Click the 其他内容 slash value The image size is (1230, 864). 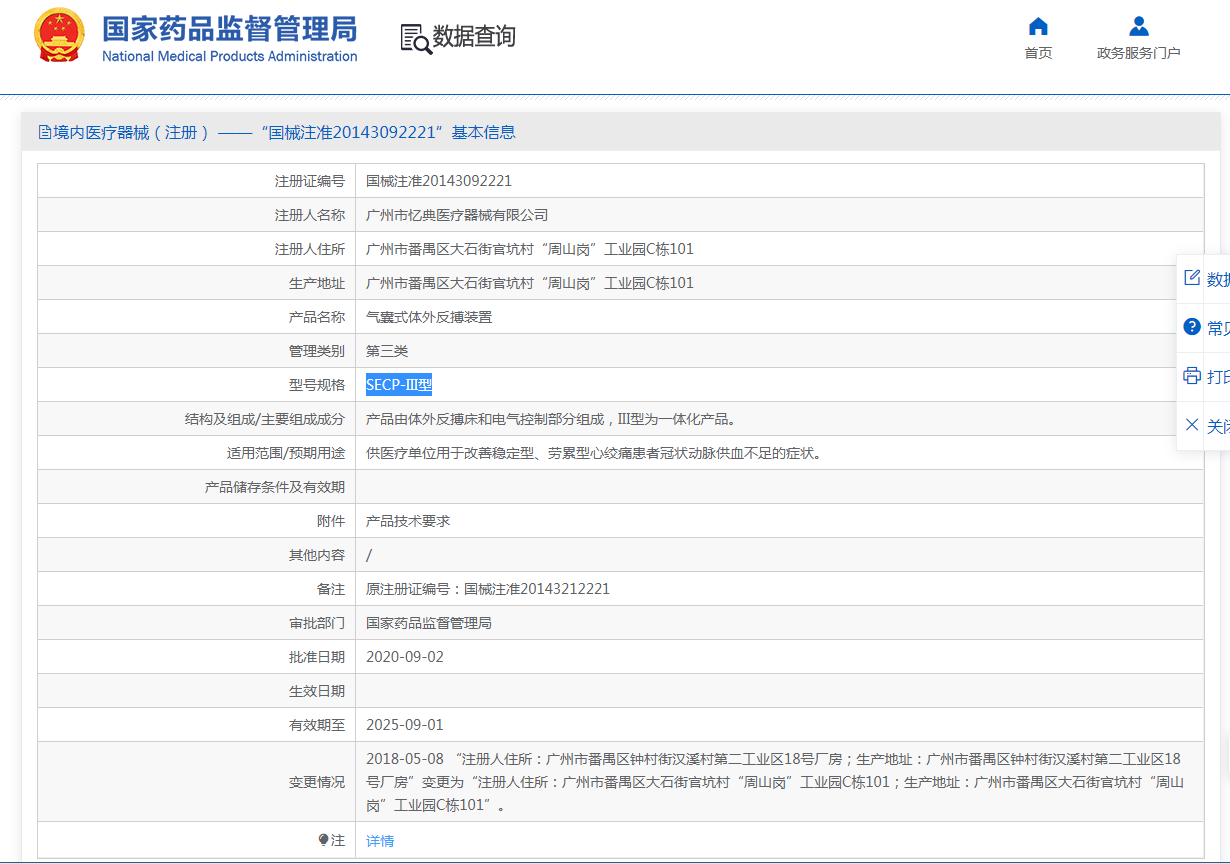pyautogui.click(x=369, y=555)
